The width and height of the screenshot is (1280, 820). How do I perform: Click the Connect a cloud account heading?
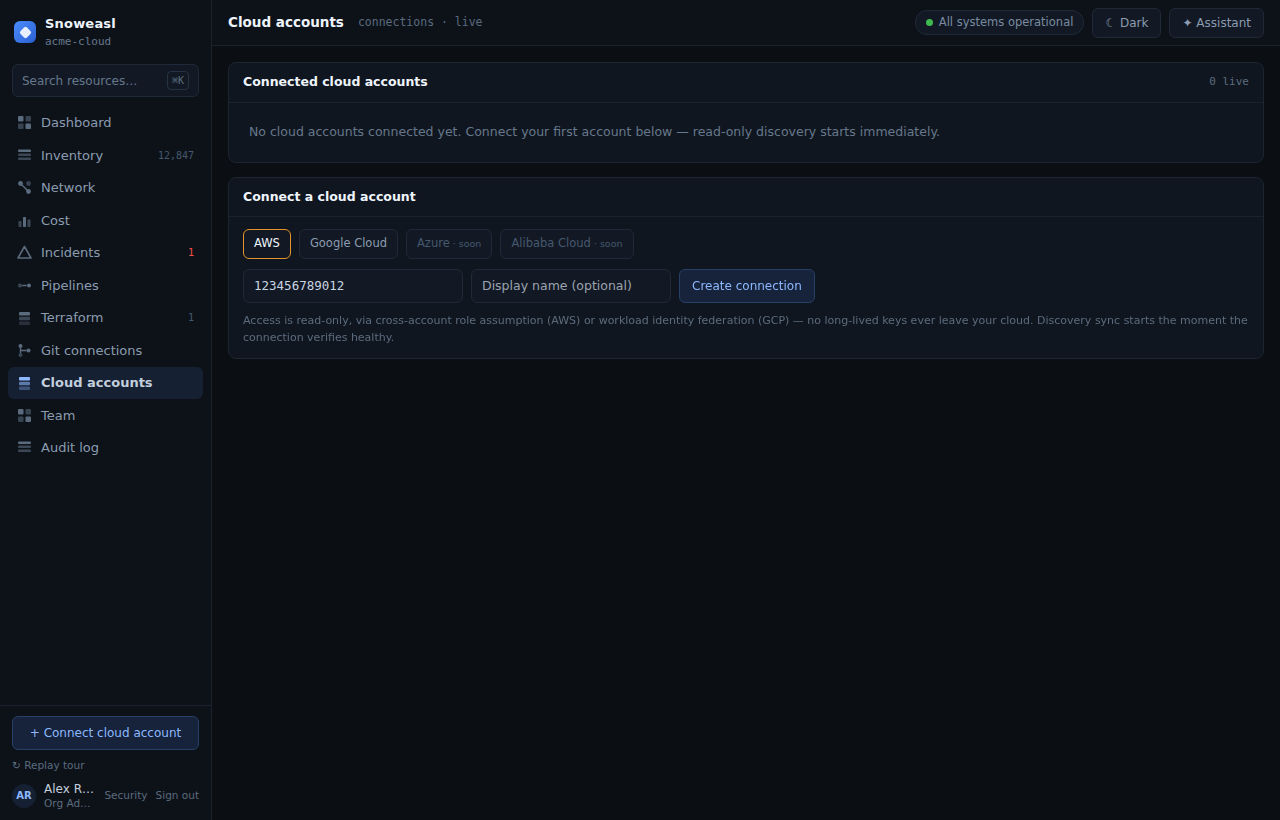329,197
